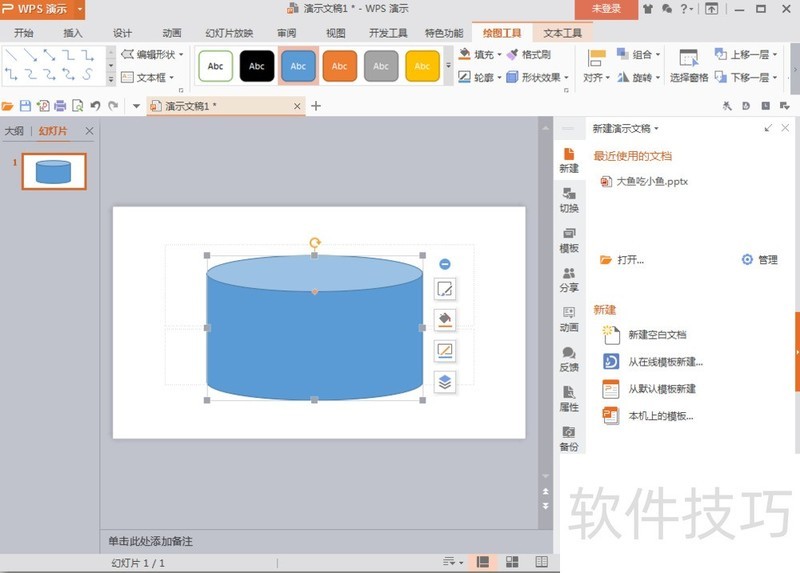Open the 文本工具 ribbon tab
This screenshot has width=800, height=573.
[562, 33]
